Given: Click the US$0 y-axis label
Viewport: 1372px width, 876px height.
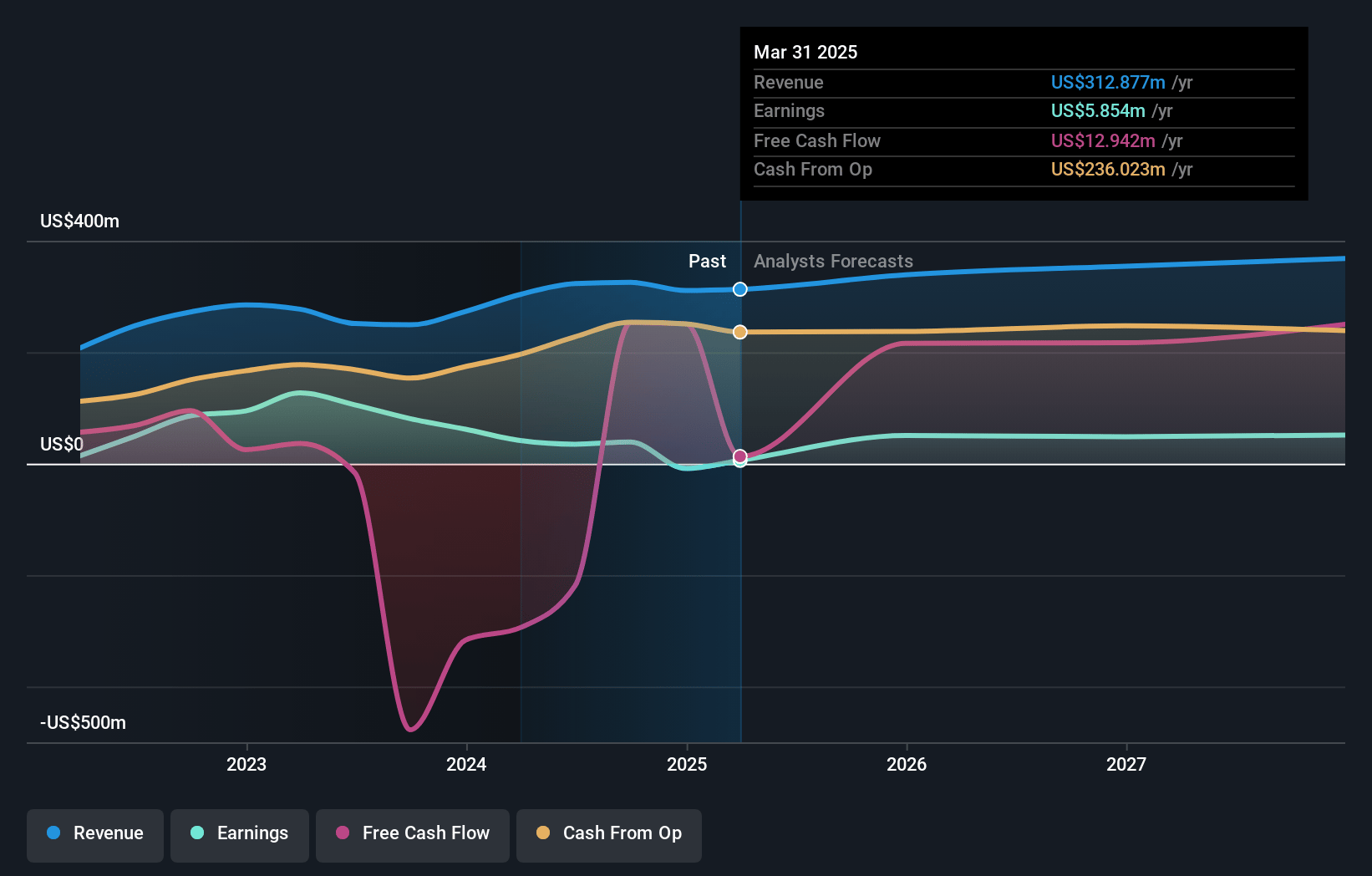Looking at the screenshot, I should [x=62, y=444].
